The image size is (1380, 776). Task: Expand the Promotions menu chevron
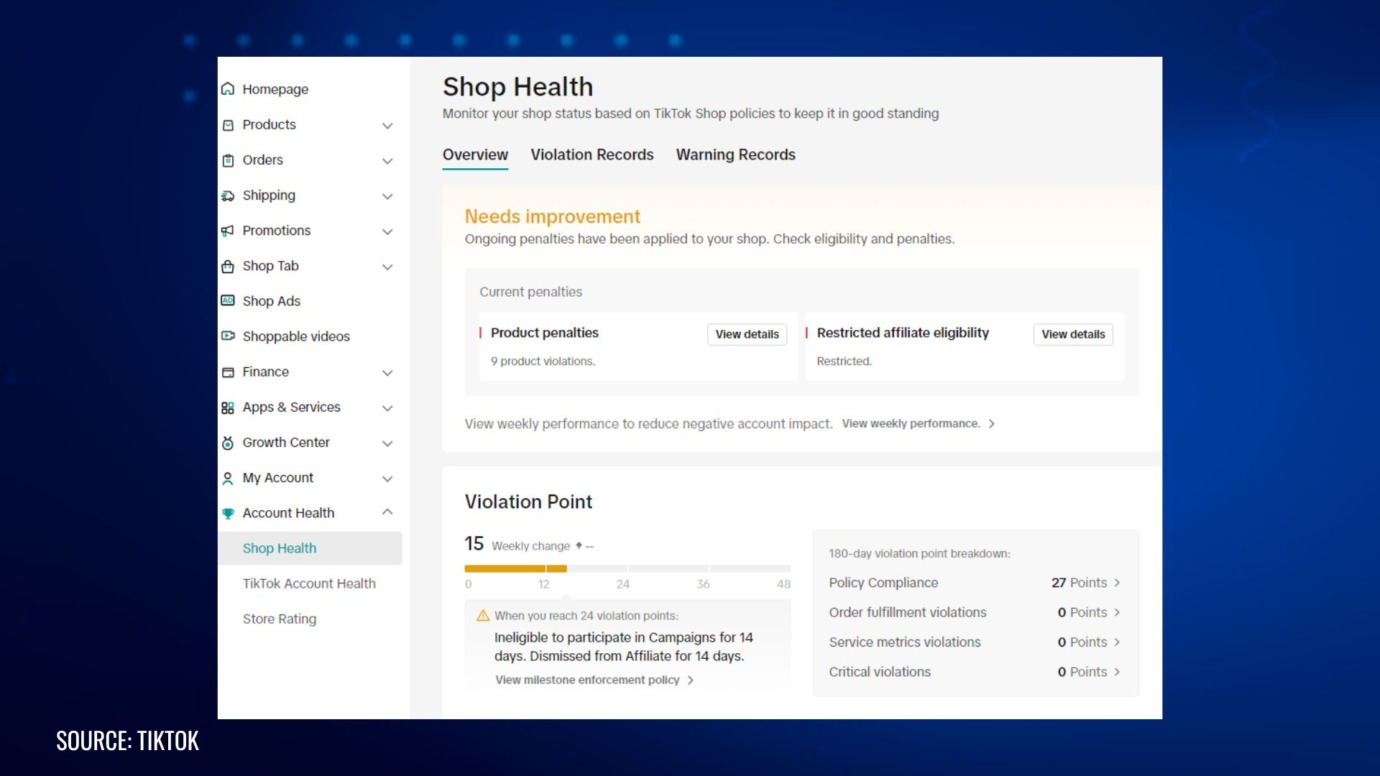pyautogui.click(x=387, y=232)
